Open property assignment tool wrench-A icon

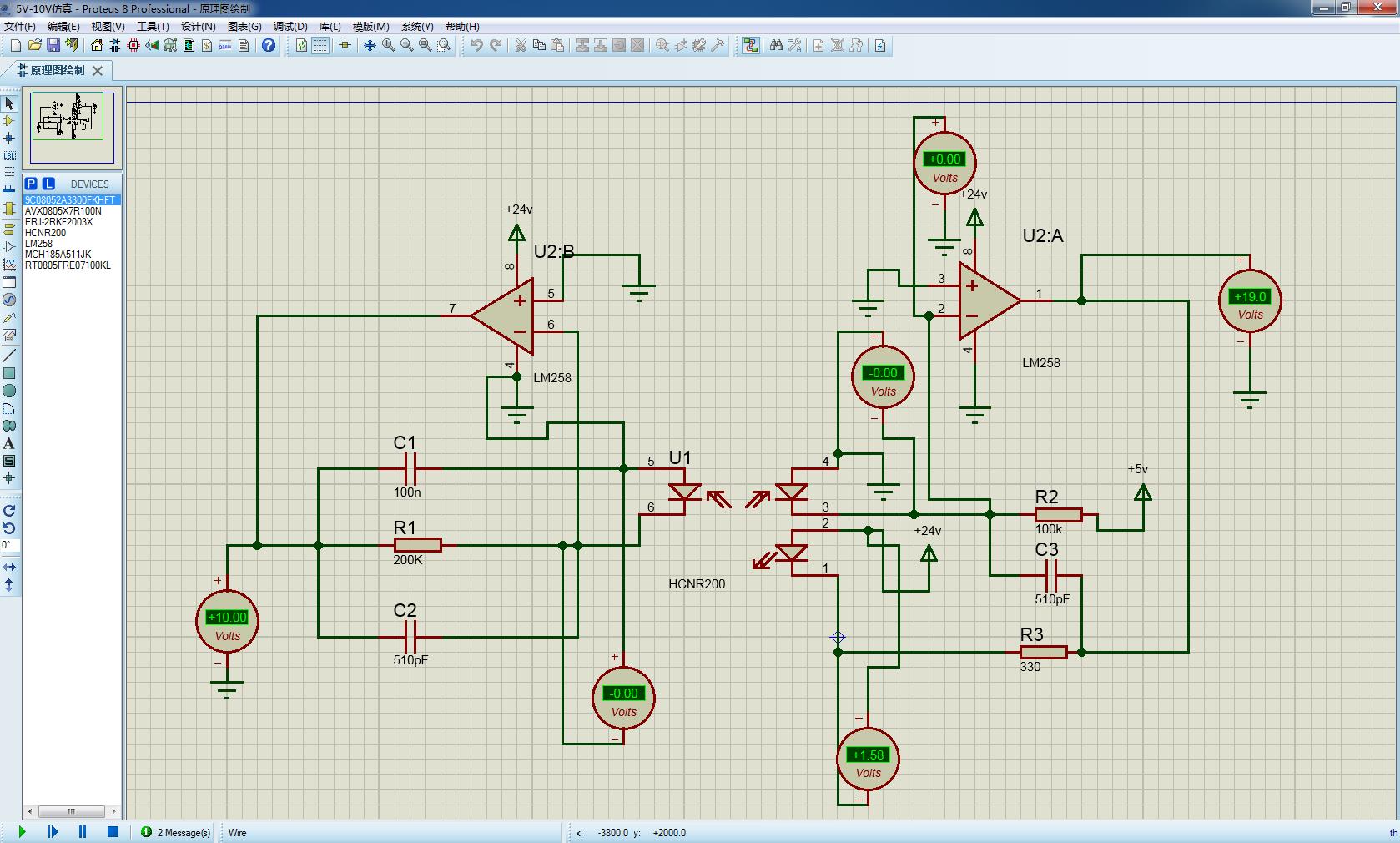794,45
